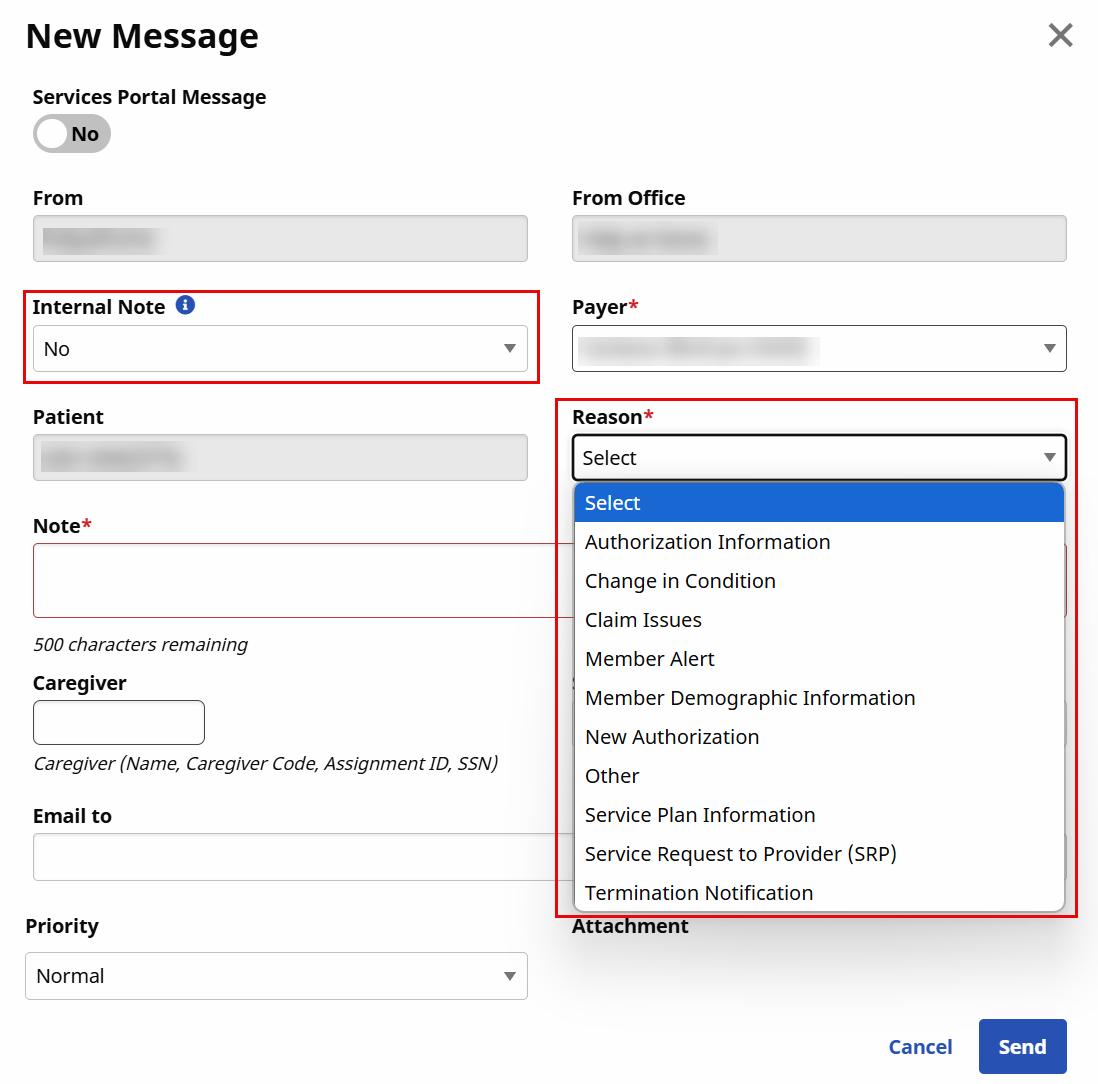This screenshot has height=1084, width=1098.
Task: Open the Priority dropdown
Action: pos(276,976)
